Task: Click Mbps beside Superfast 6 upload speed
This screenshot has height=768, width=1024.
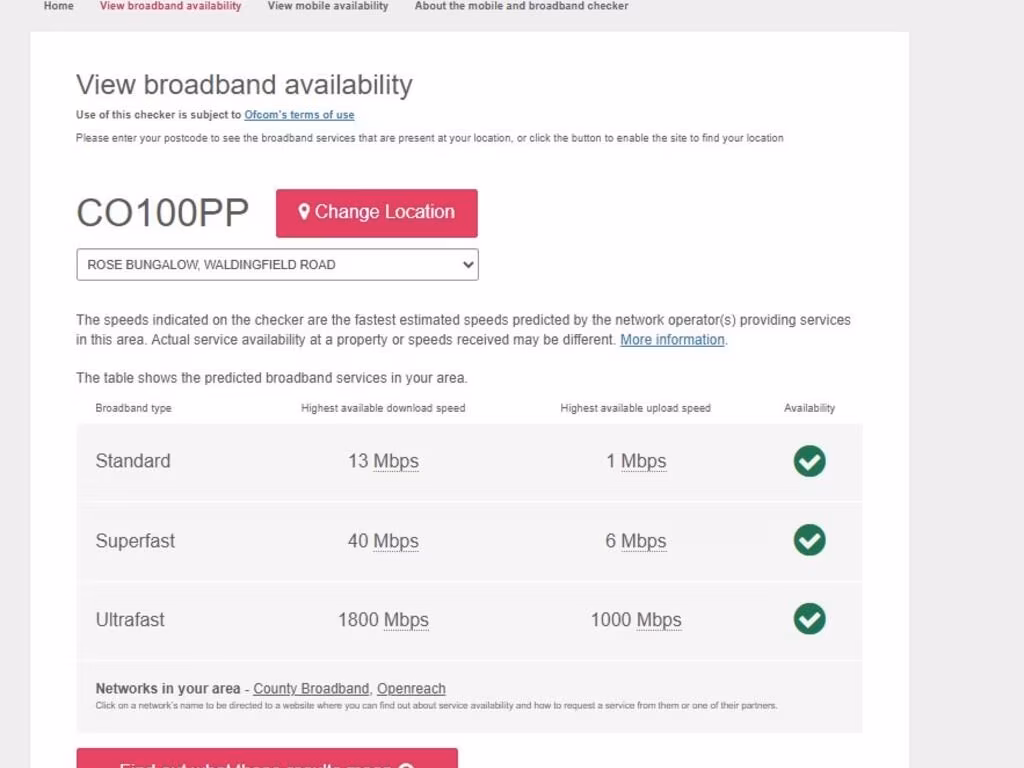Action: 643,541
